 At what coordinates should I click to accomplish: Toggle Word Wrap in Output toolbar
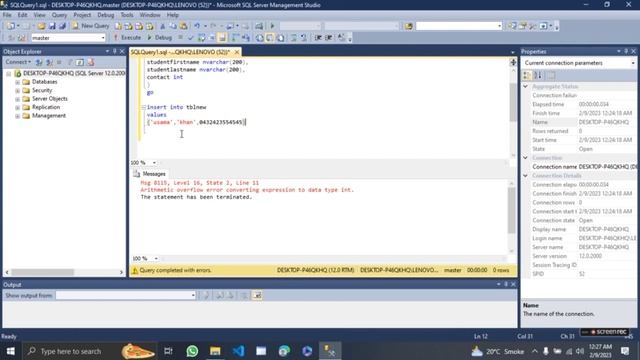coord(257,296)
